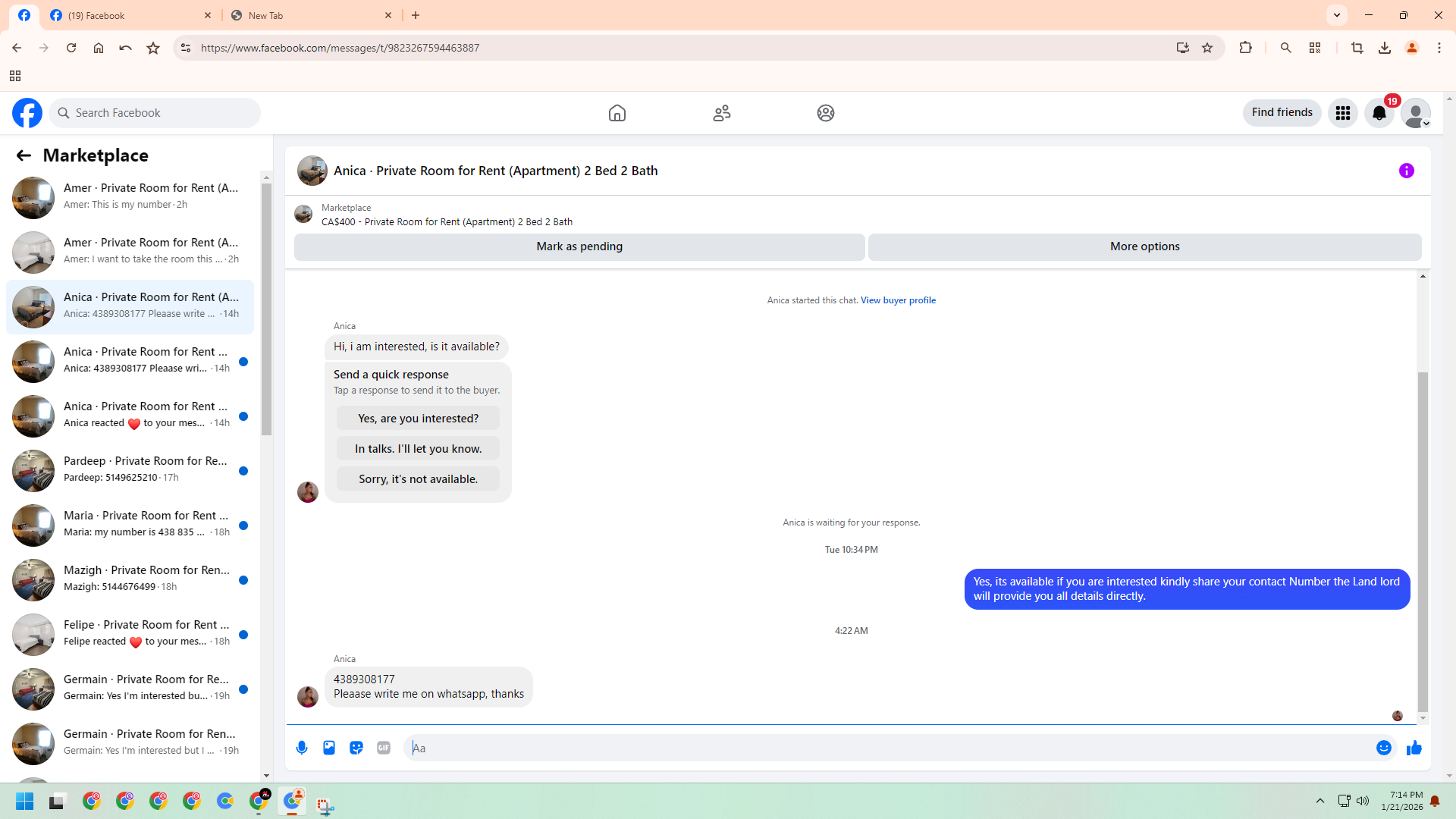Open View buyer profile link
The height and width of the screenshot is (819, 1456).
coord(898,300)
